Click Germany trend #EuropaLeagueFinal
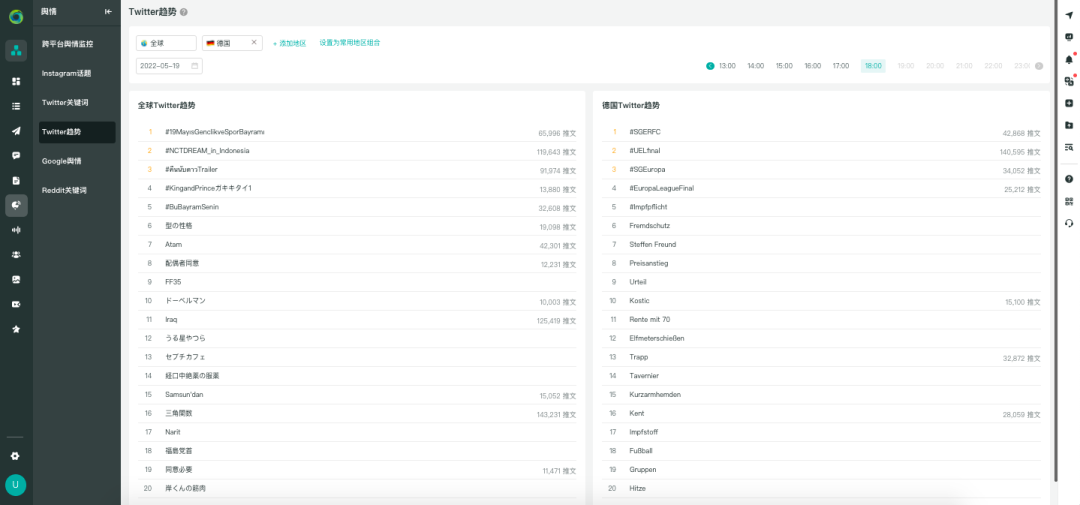1080x505 pixels. (662, 188)
